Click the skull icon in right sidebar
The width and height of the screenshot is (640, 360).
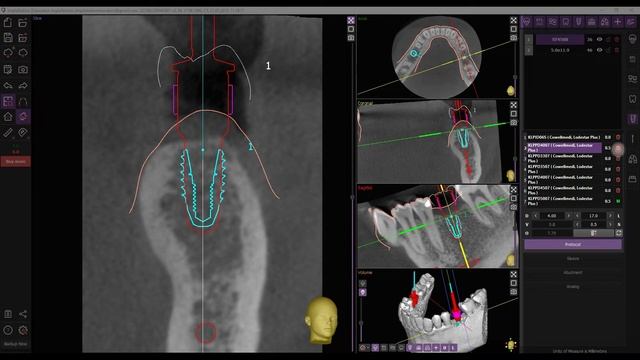632,39
